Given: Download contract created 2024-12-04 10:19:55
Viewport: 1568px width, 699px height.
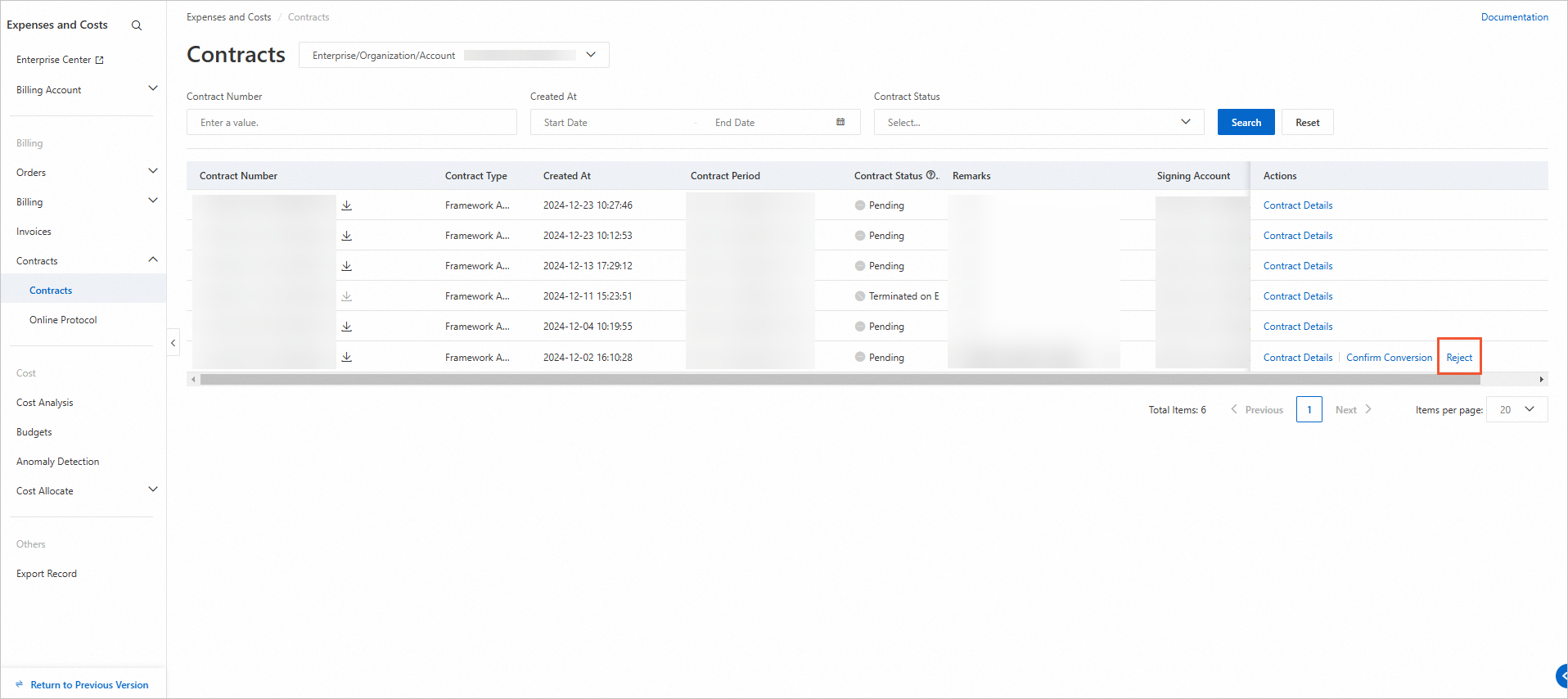Looking at the screenshot, I should (347, 327).
